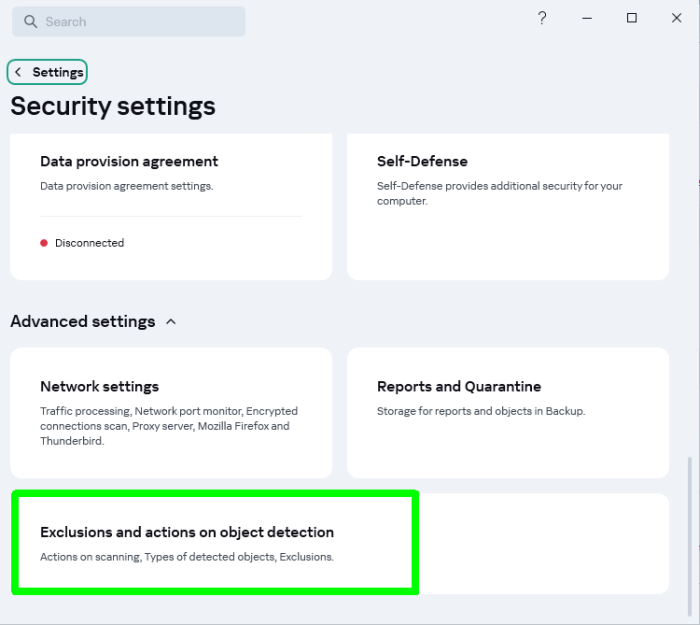This screenshot has height=625, width=700.
Task: Click the back chevron beside Settings
Action: point(18,72)
